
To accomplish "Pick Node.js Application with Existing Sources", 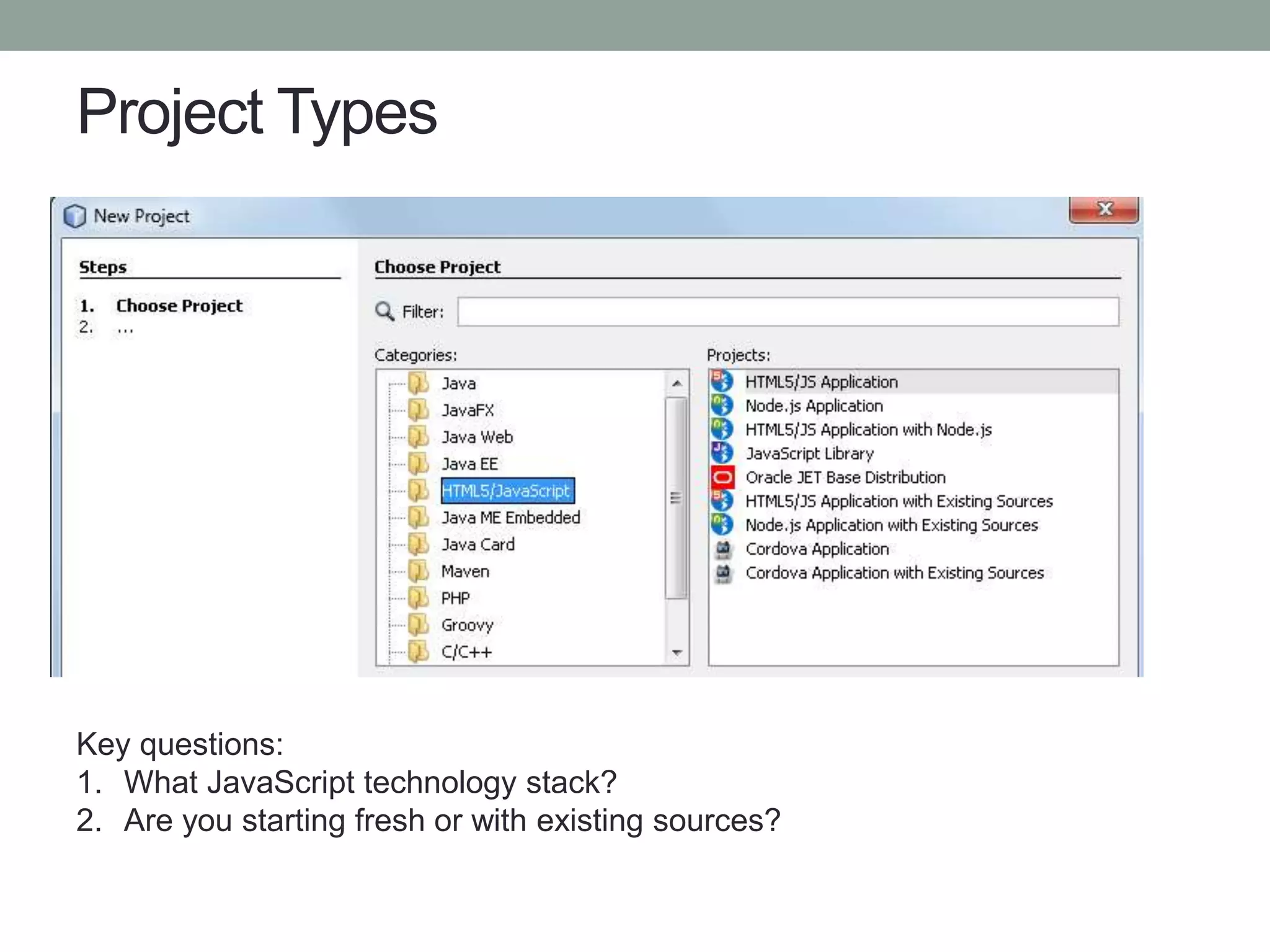I will point(891,525).
